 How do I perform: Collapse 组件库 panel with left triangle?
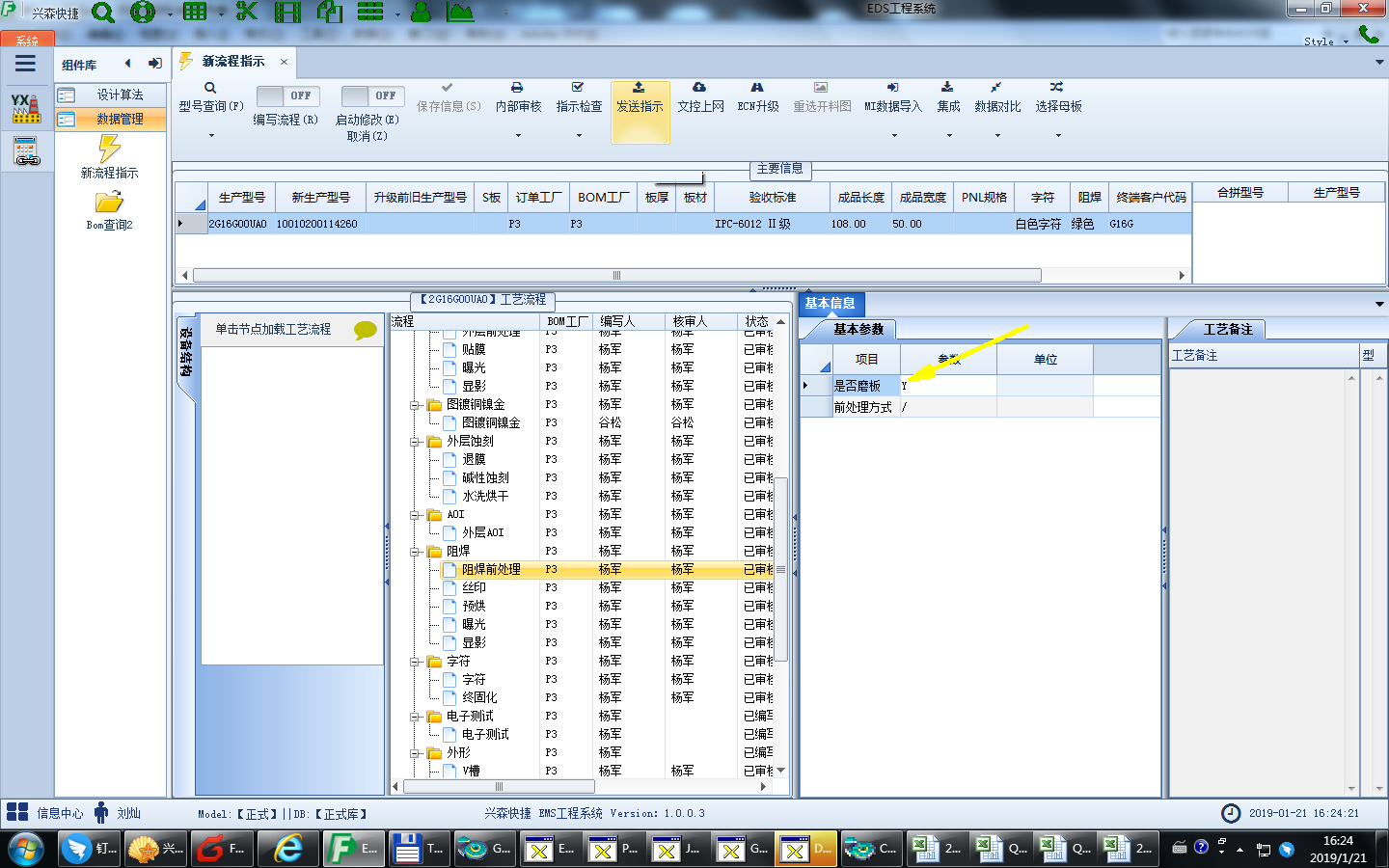127,64
